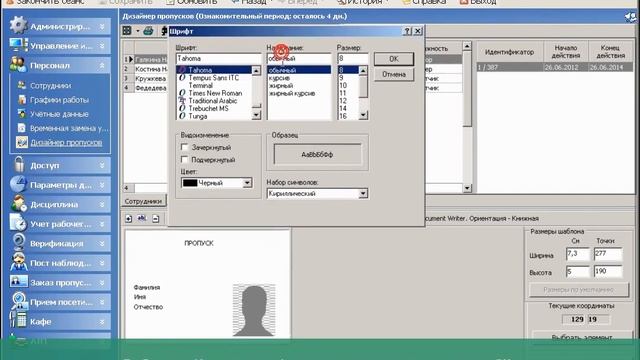Expand the Управление sidebar section chevron

pyautogui.click(x=102, y=46)
